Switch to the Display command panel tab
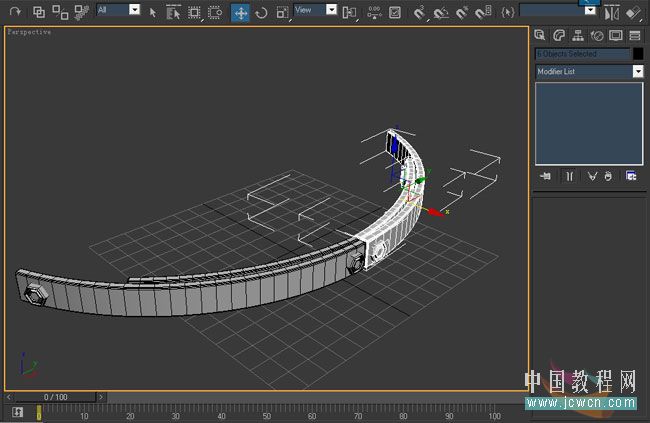Image resolution: width=650 pixels, height=423 pixels. click(616, 36)
